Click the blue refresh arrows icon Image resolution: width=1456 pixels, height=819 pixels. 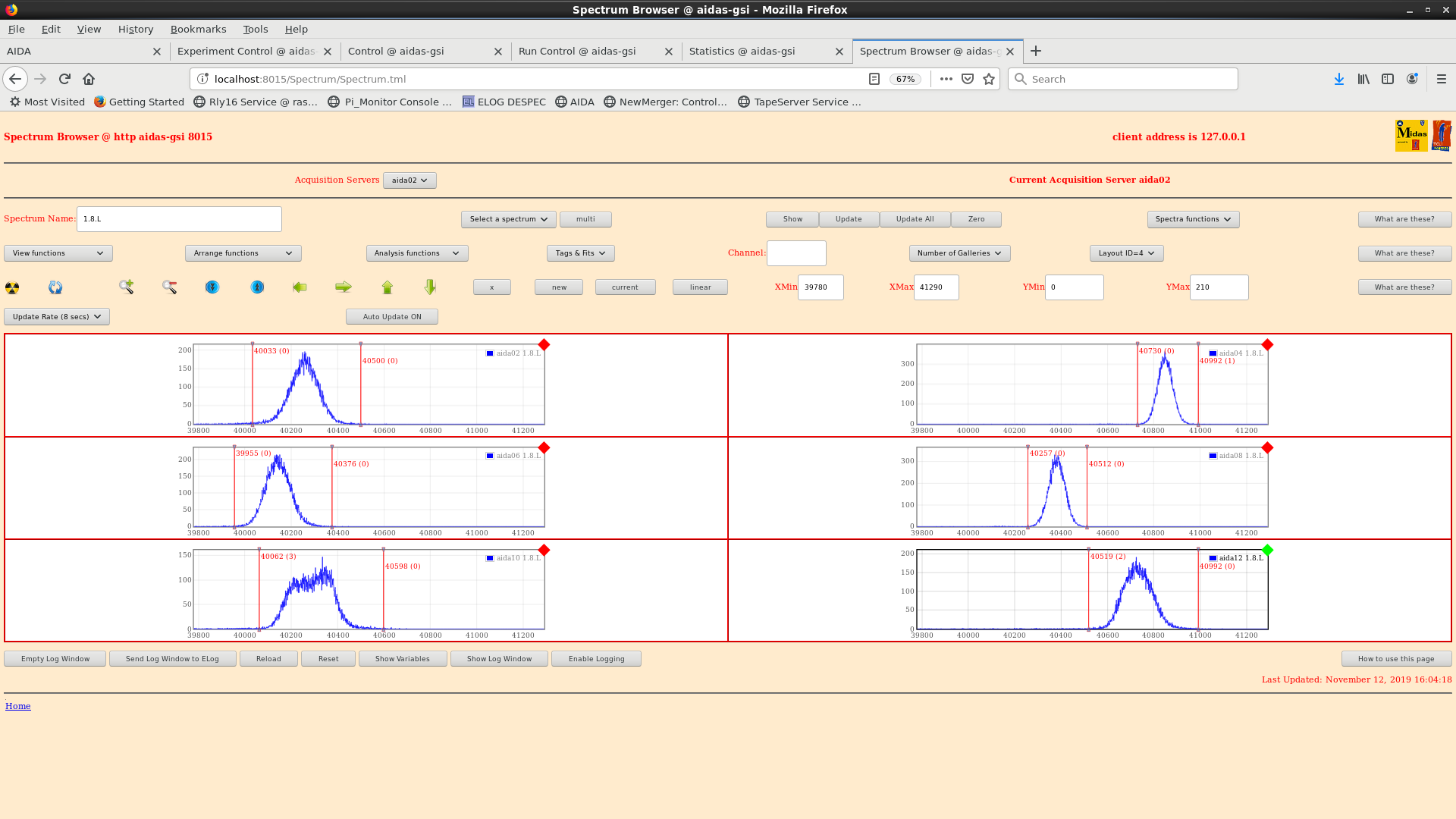click(55, 287)
